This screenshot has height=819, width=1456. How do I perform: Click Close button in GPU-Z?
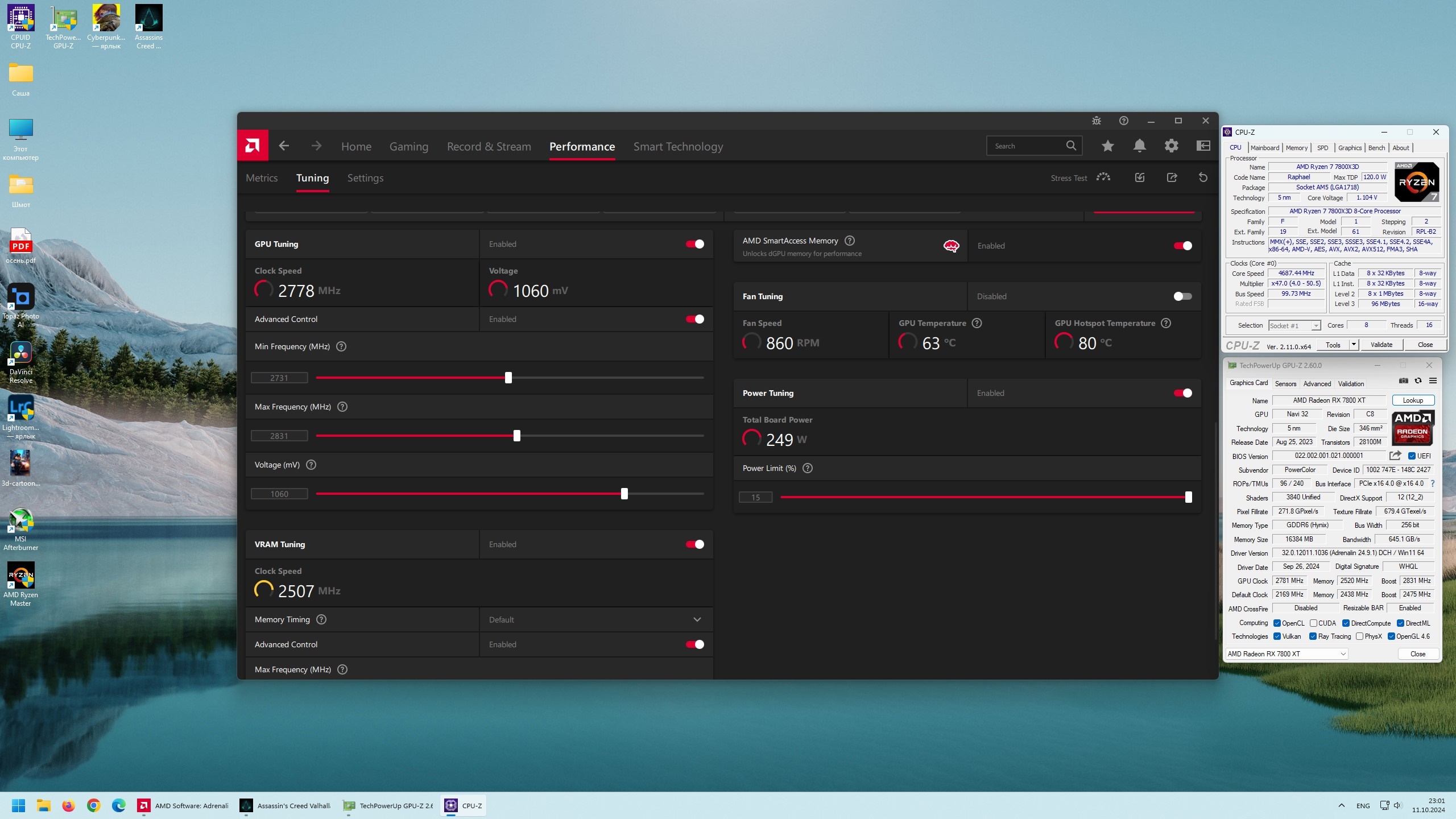pos(1418,654)
